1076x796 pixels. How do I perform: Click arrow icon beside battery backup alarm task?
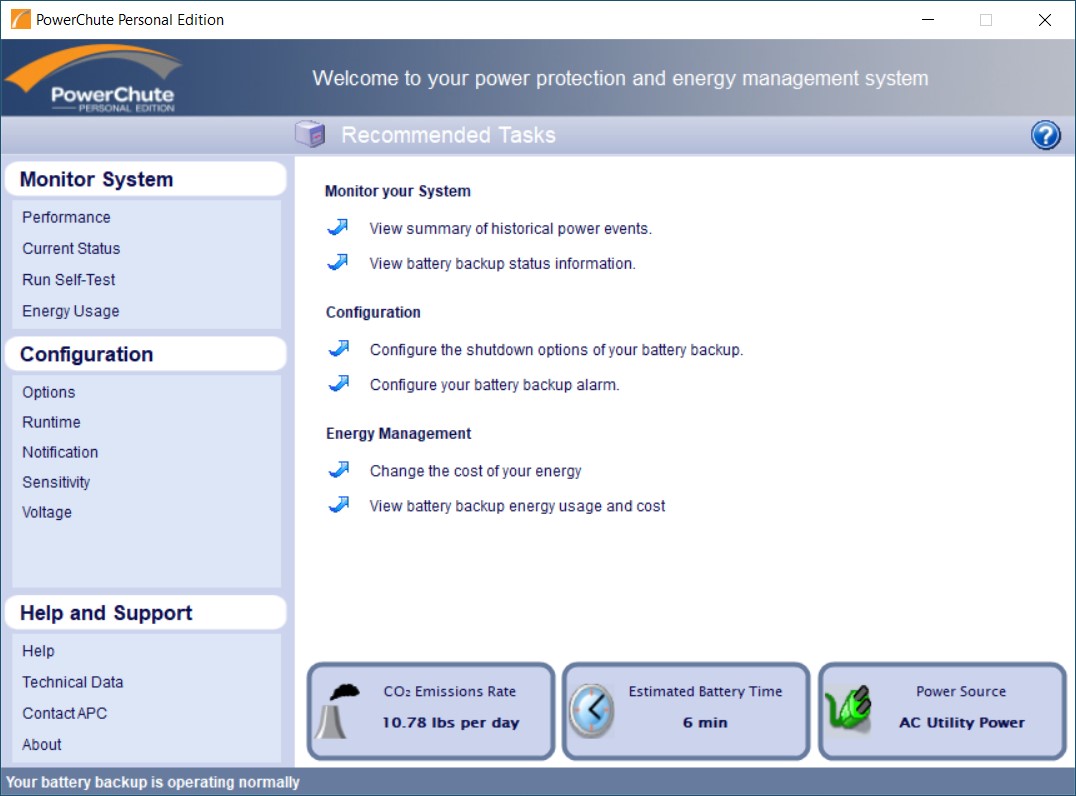[x=338, y=384]
